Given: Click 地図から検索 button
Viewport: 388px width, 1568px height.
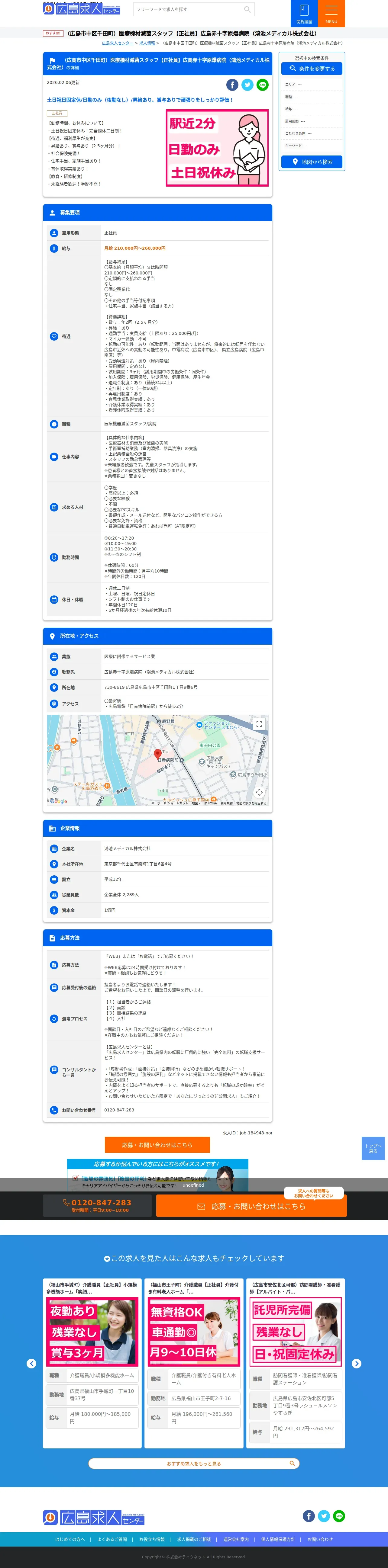Looking at the screenshot, I should point(312,162).
